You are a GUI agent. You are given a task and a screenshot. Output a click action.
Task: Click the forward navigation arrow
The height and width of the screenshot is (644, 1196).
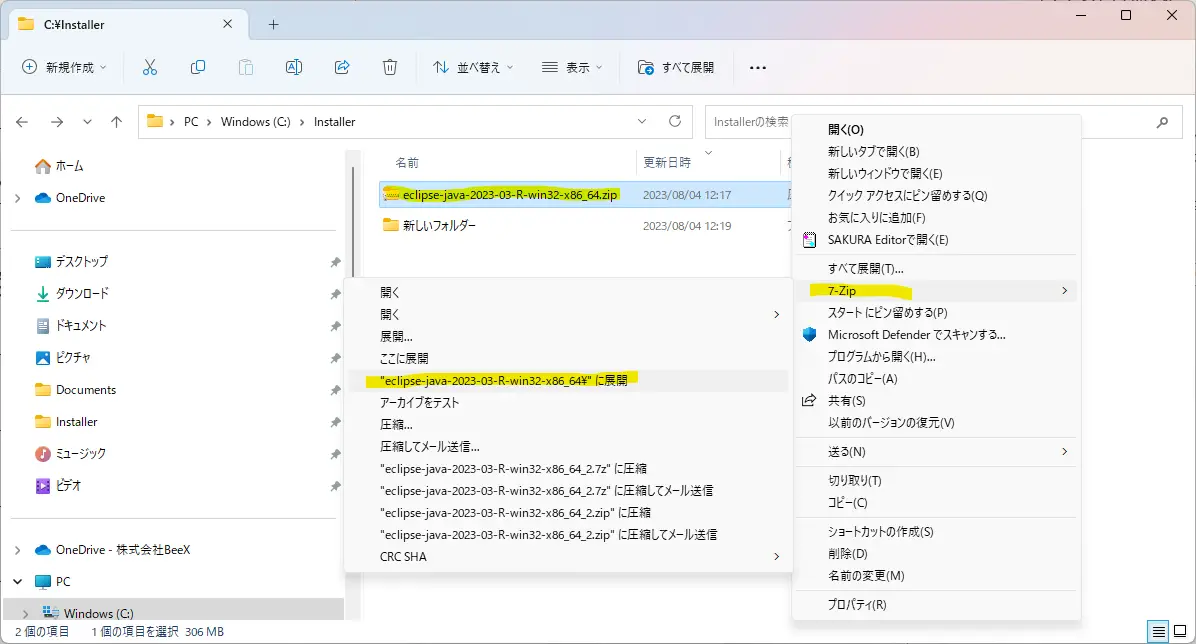pyautogui.click(x=56, y=121)
